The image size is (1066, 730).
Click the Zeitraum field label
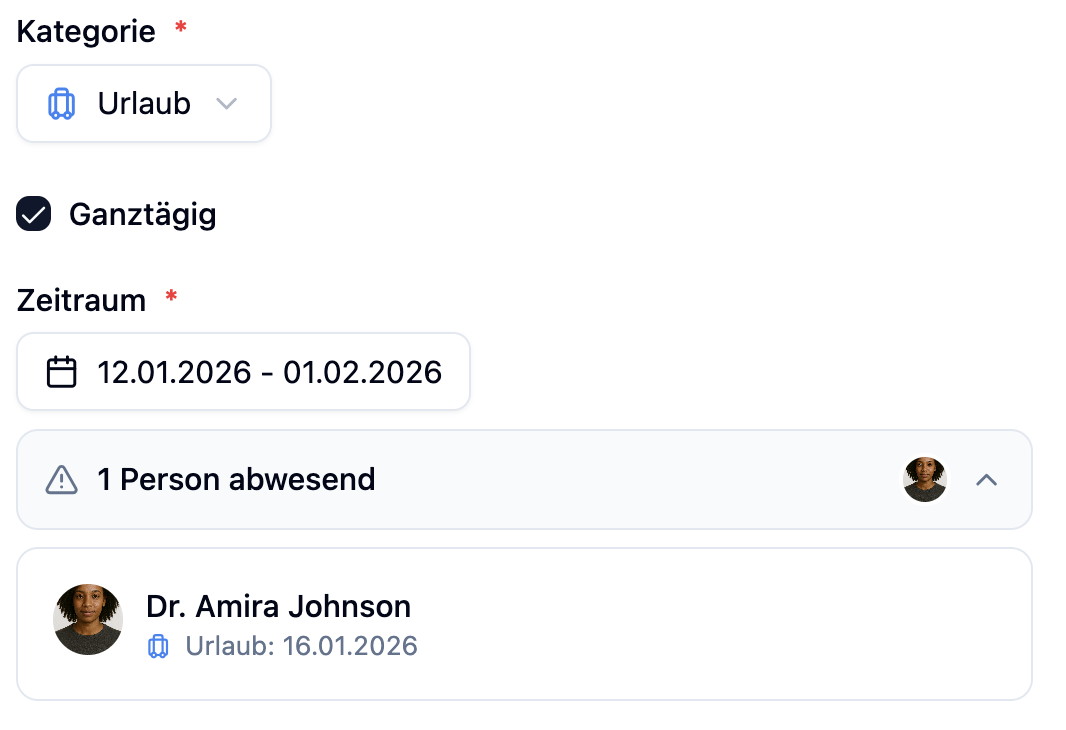(x=81, y=299)
